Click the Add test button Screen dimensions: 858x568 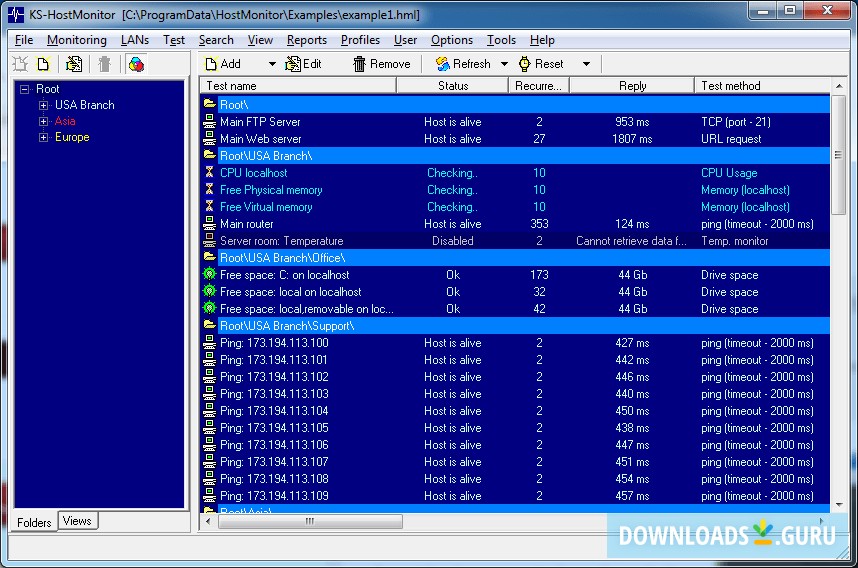[x=223, y=64]
